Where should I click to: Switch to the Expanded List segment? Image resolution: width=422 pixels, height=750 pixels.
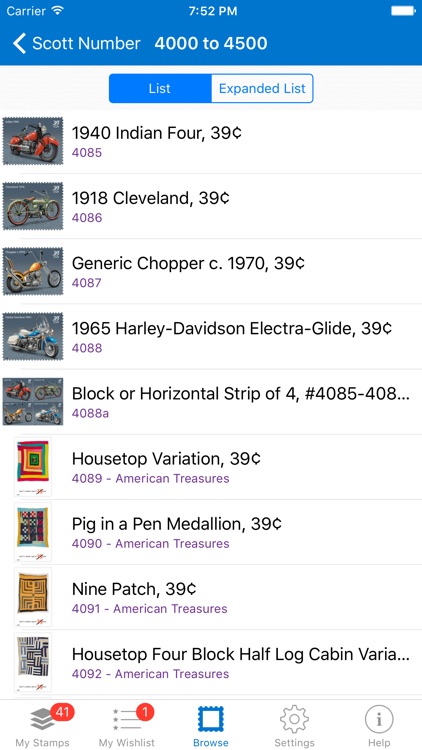tap(262, 88)
